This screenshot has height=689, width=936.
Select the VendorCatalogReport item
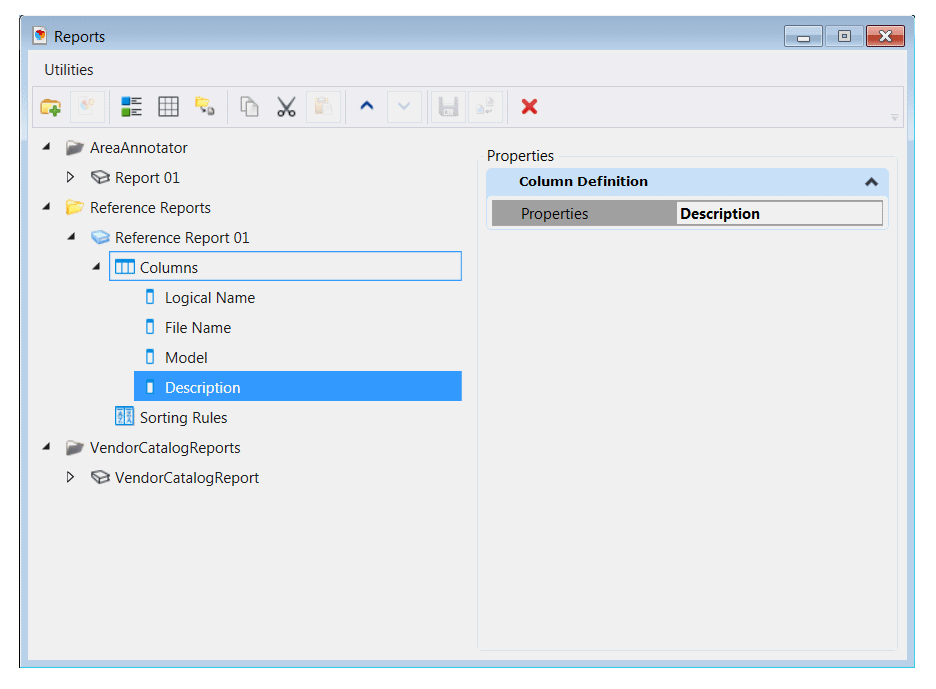pyautogui.click(x=187, y=478)
